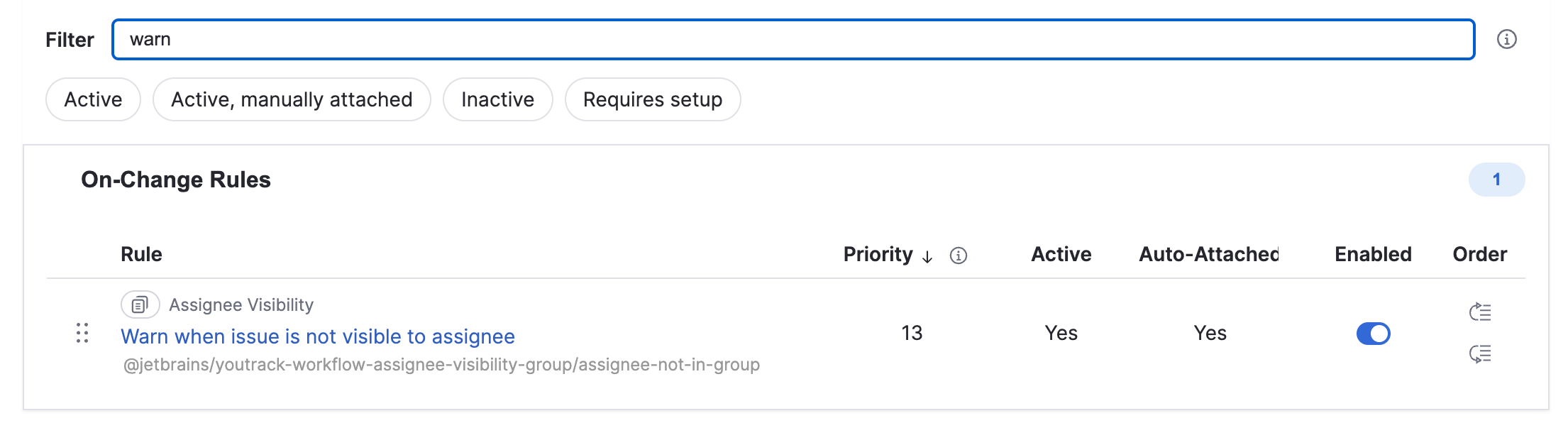Screen dimensions: 1568x423
Task: Click the Priority sort arrow
Action: pos(927,256)
